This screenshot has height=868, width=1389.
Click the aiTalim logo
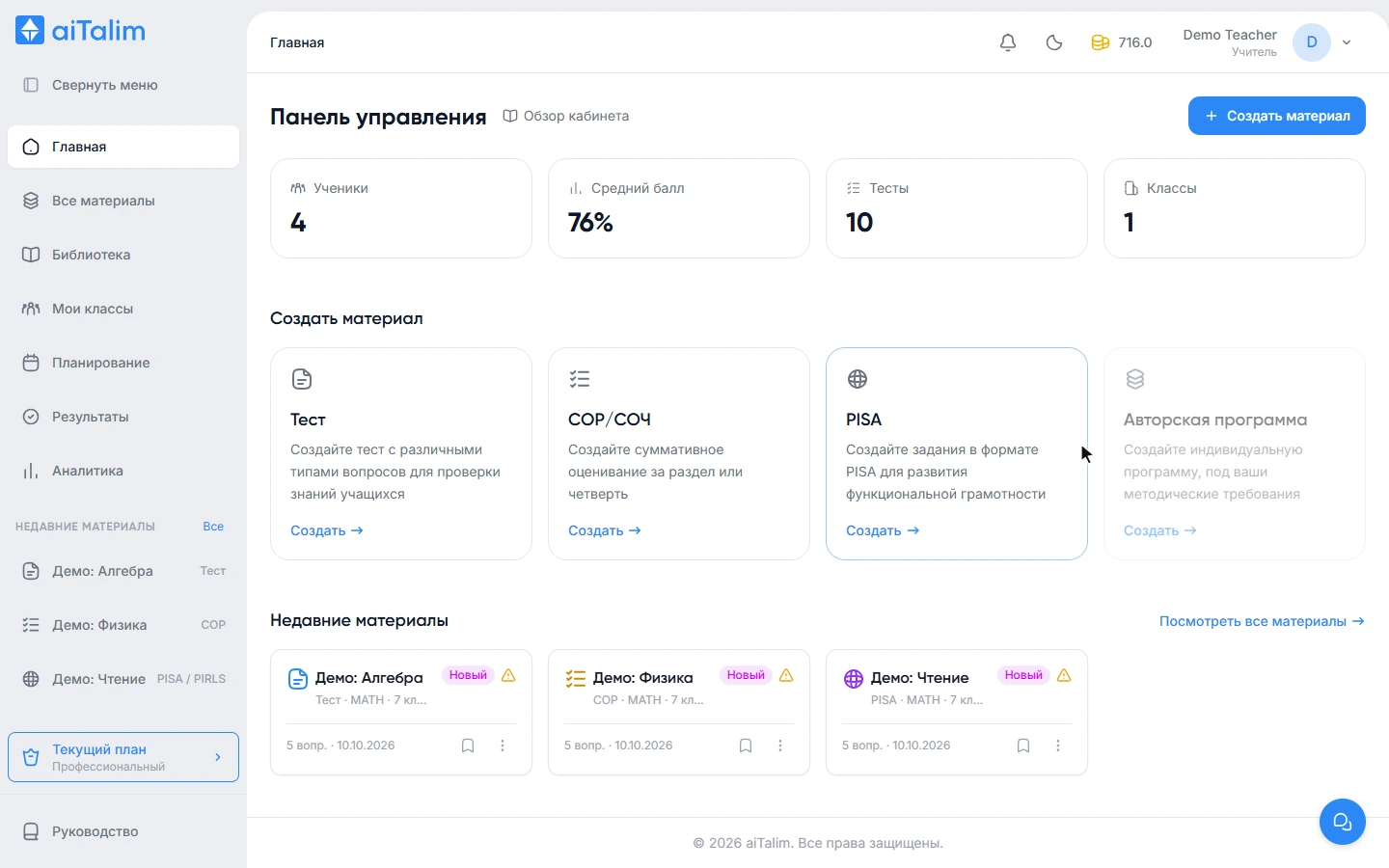click(x=80, y=31)
